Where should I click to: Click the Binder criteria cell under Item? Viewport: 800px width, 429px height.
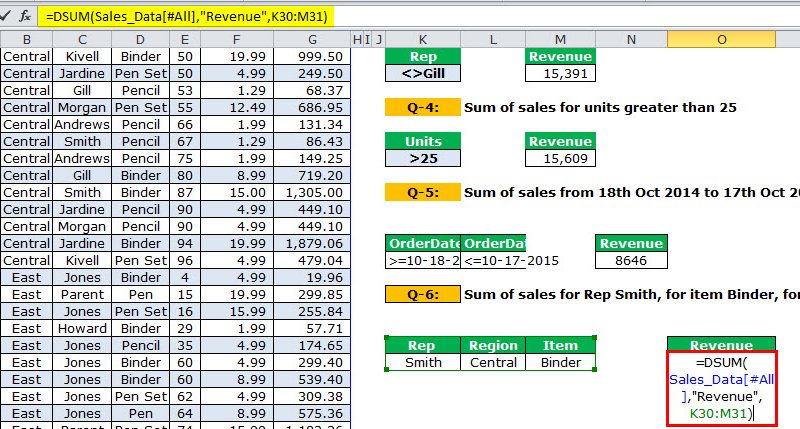point(560,362)
